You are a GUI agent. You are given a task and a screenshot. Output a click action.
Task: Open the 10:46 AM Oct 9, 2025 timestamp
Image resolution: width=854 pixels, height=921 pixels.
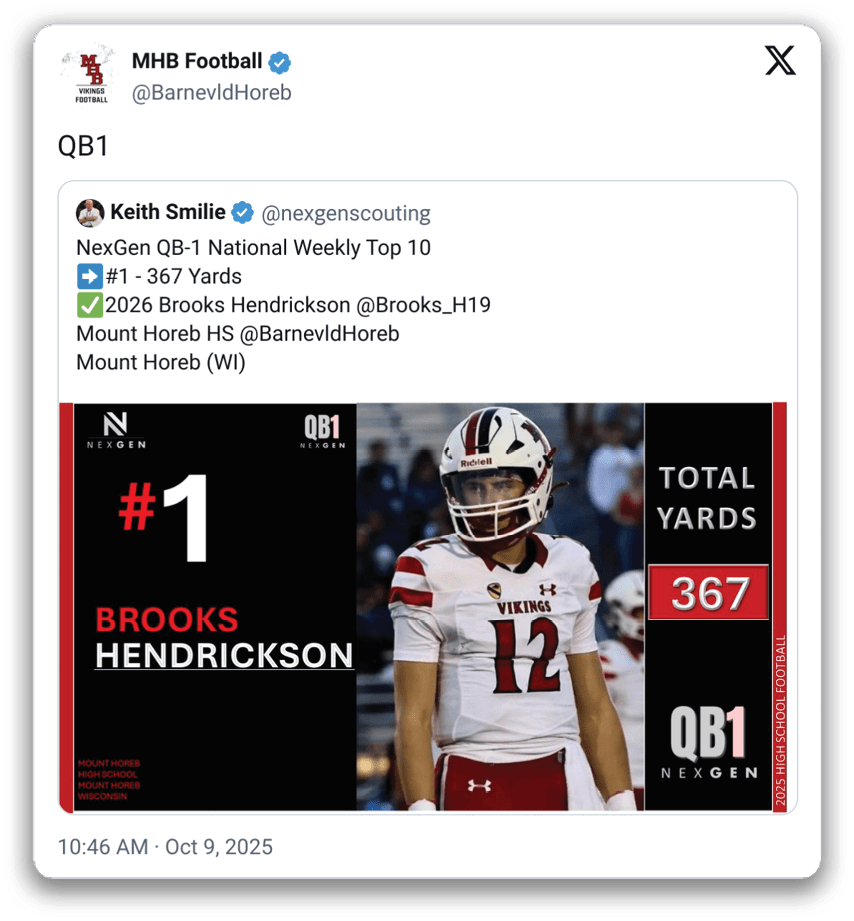[x=165, y=847]
